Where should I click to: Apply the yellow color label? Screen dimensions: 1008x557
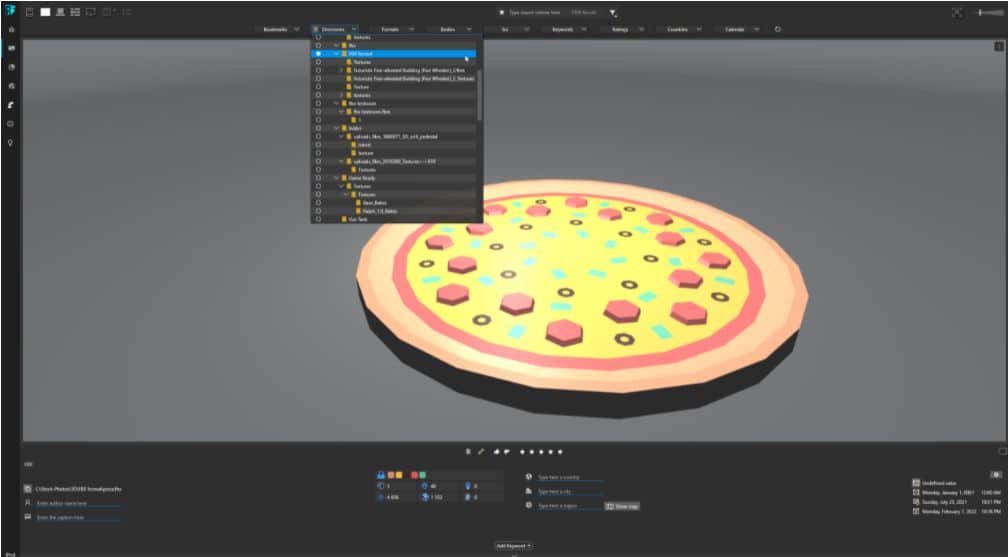399,475
